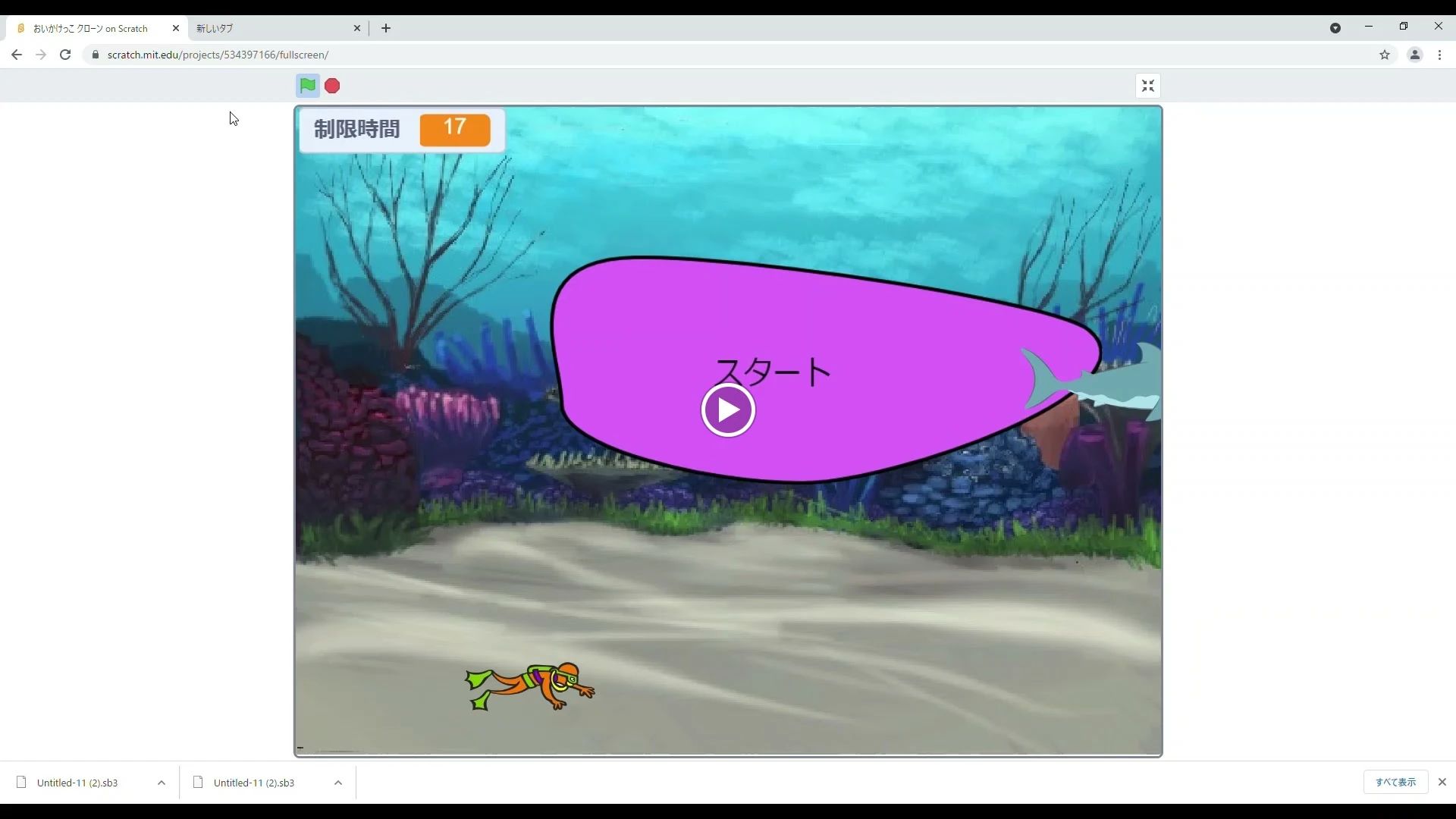This screenshot has height=819, width=1456.
Task: Reload the Scratch page
Action: 65,55
